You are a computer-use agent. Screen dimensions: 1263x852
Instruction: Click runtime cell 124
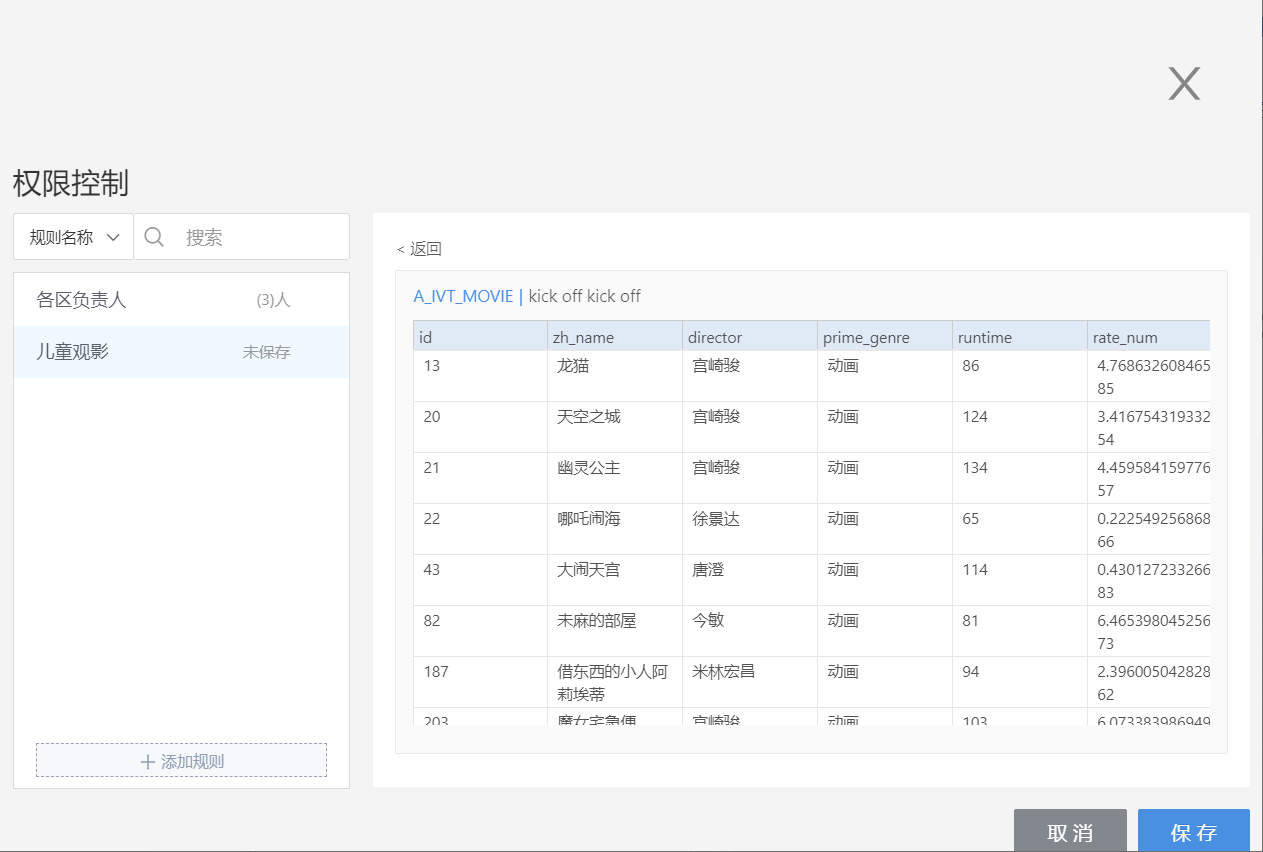click(1020, 428)
